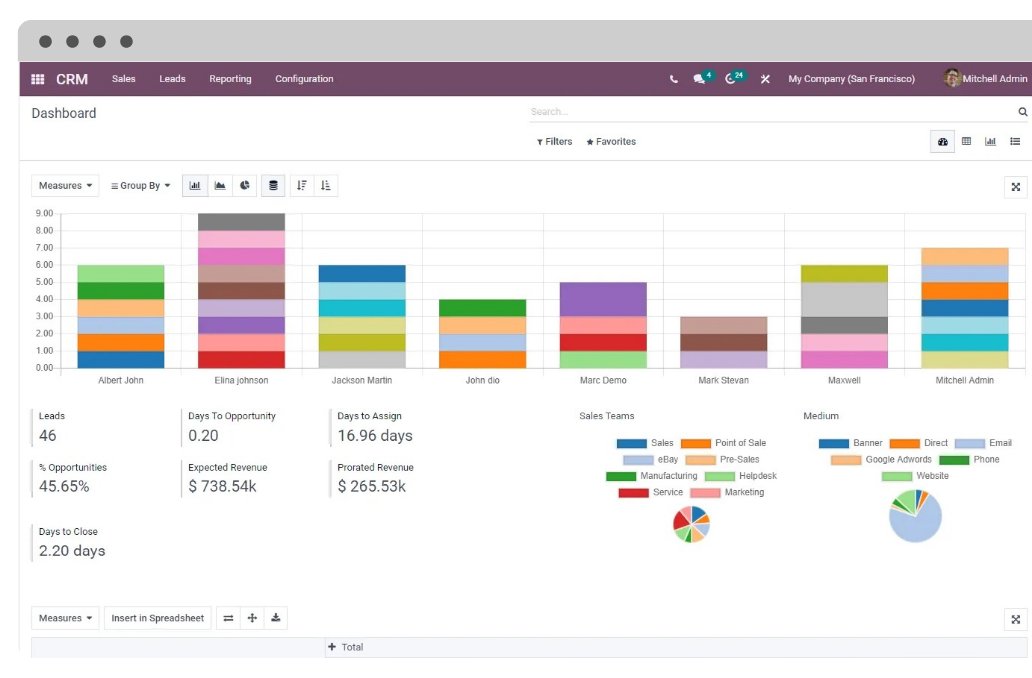
Task: Toggle stacked bars mode
Action: pyautogui.click(x=273, y=185)
